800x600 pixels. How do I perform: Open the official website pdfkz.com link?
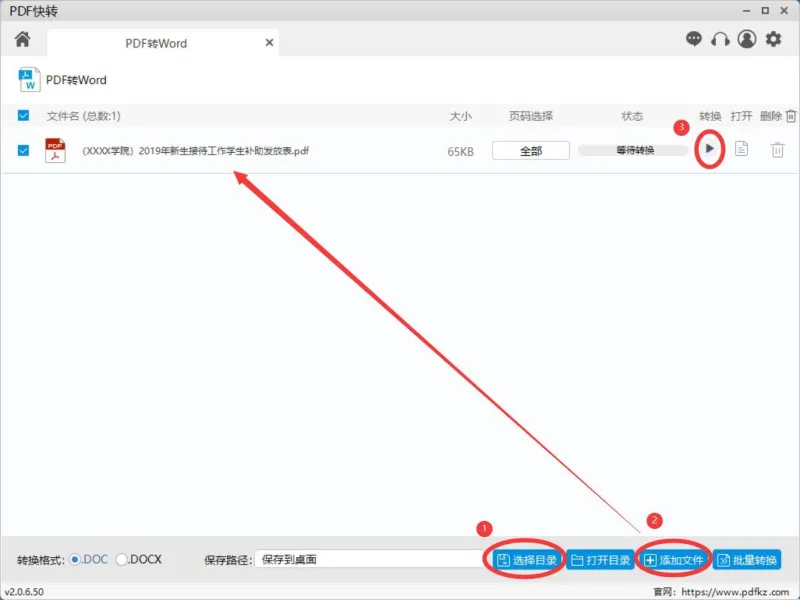pos(735,592)
